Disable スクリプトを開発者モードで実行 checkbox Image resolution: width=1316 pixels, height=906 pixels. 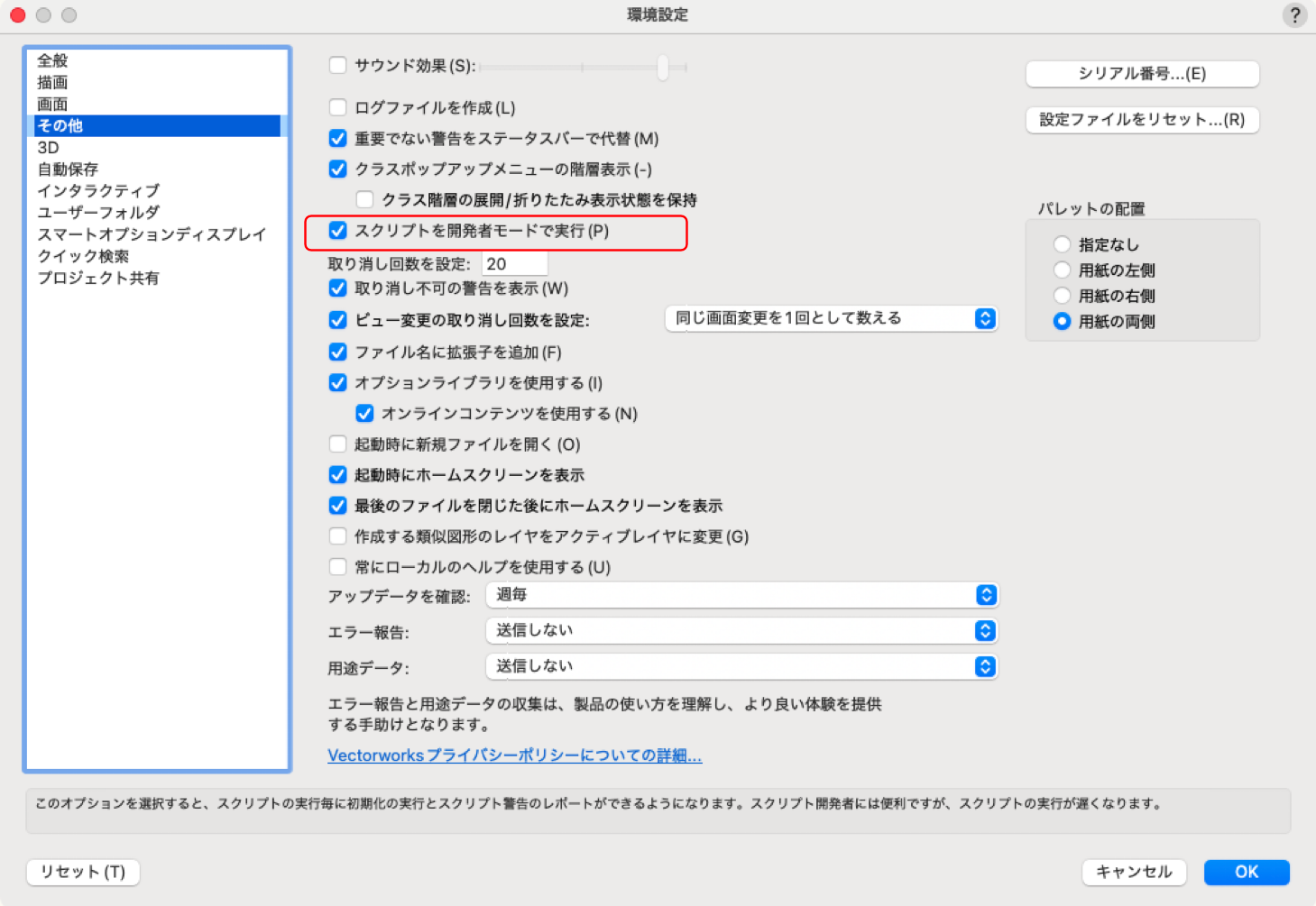pos(338,231)
